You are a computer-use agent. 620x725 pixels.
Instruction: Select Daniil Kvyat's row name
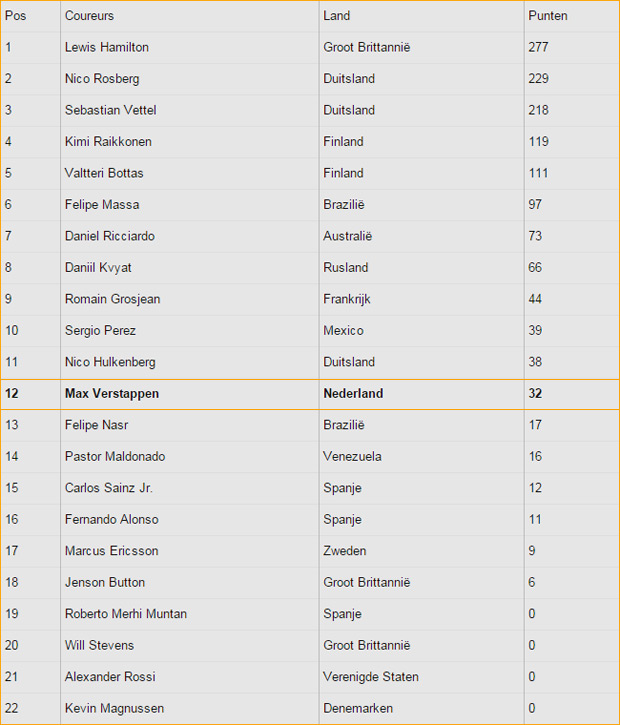point(98,267)
